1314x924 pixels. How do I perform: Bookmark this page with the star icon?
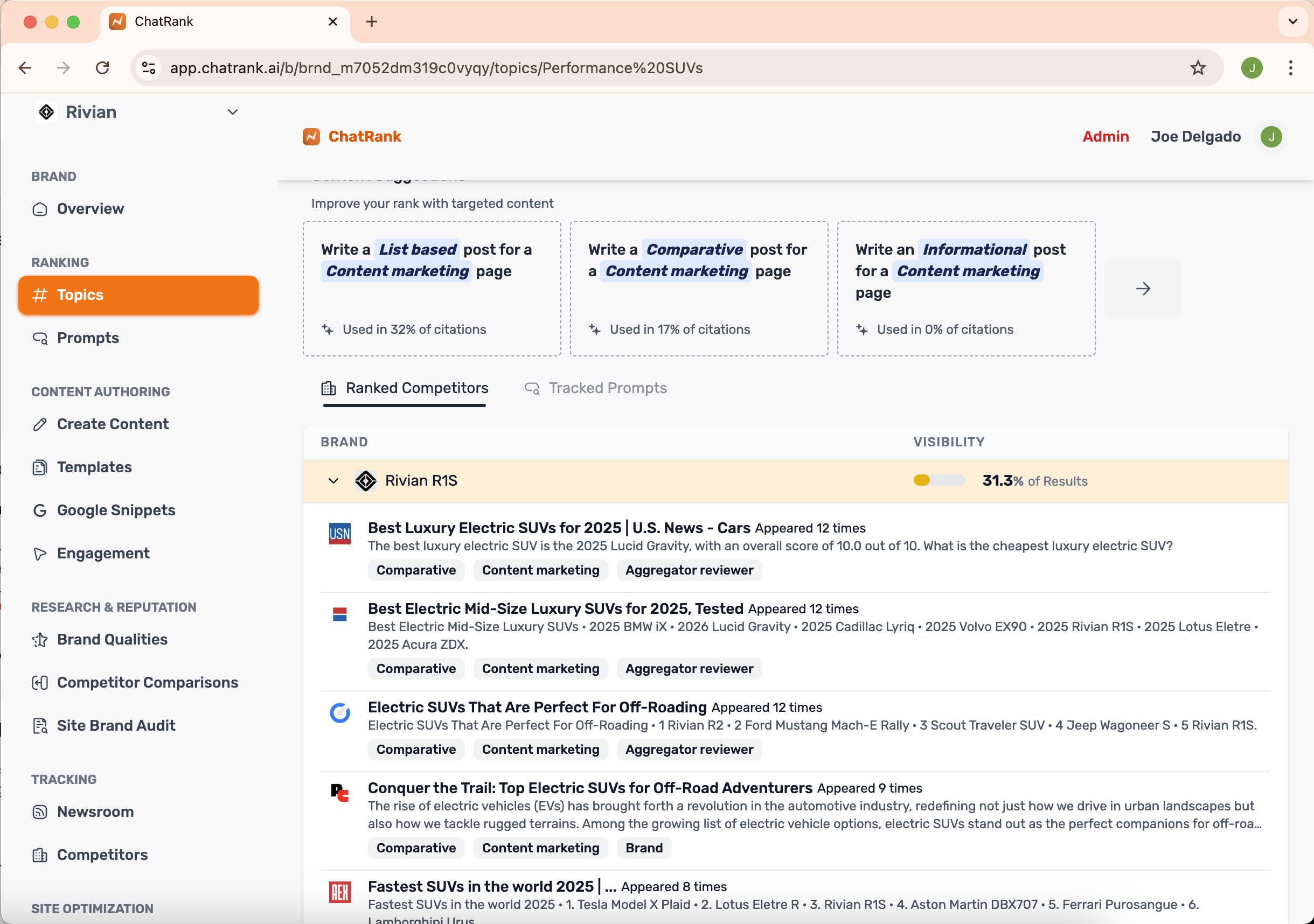(1198, 68)
